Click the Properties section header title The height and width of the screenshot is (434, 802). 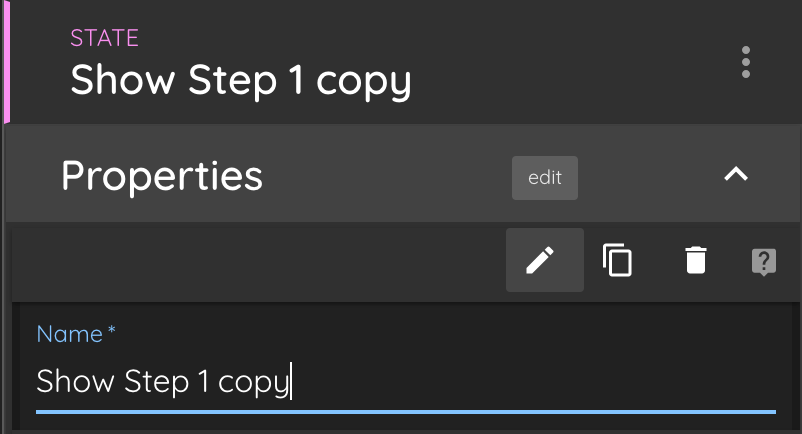coord(162,176)
